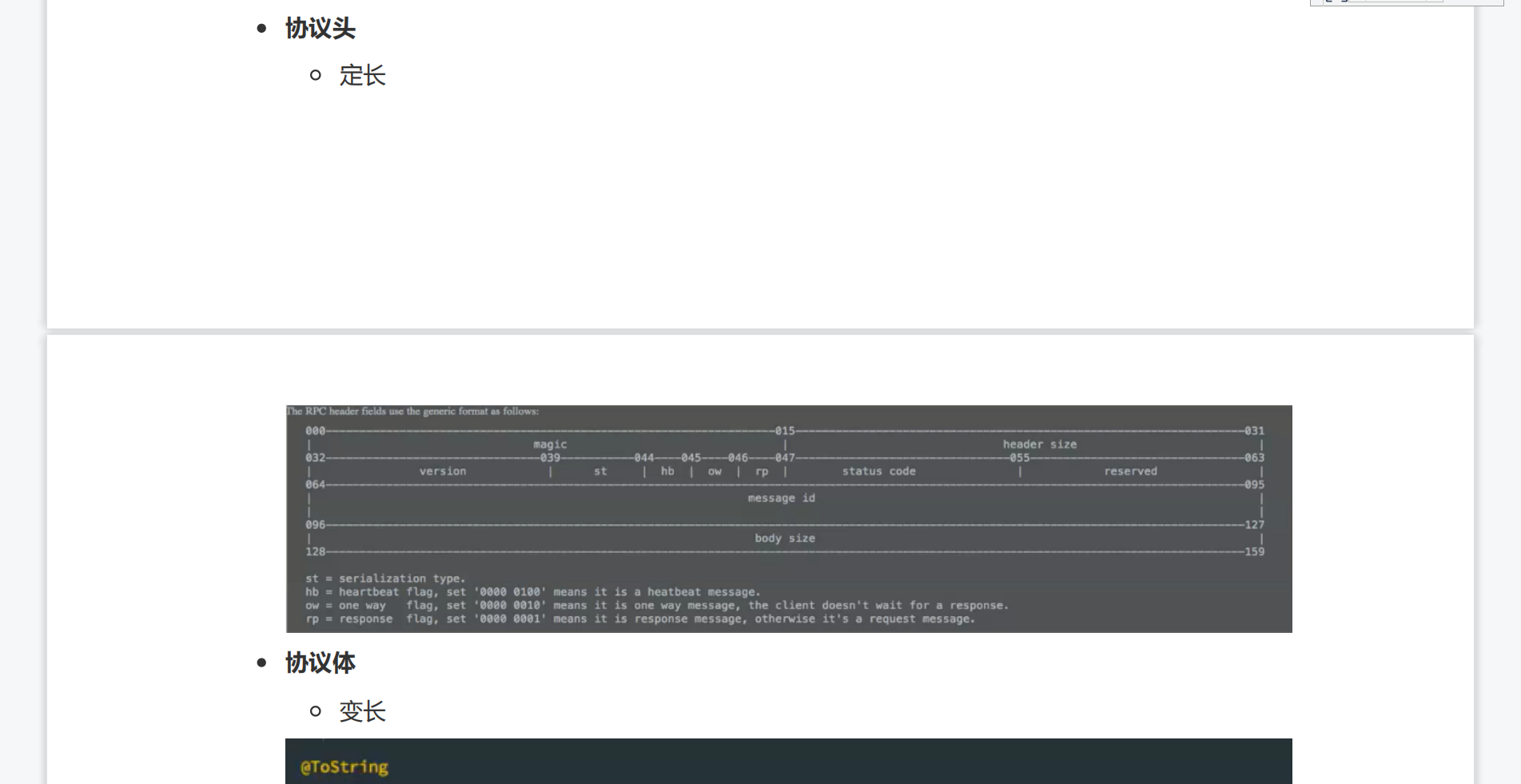Click the 'rp = response flag' legend line

[640, 619]
